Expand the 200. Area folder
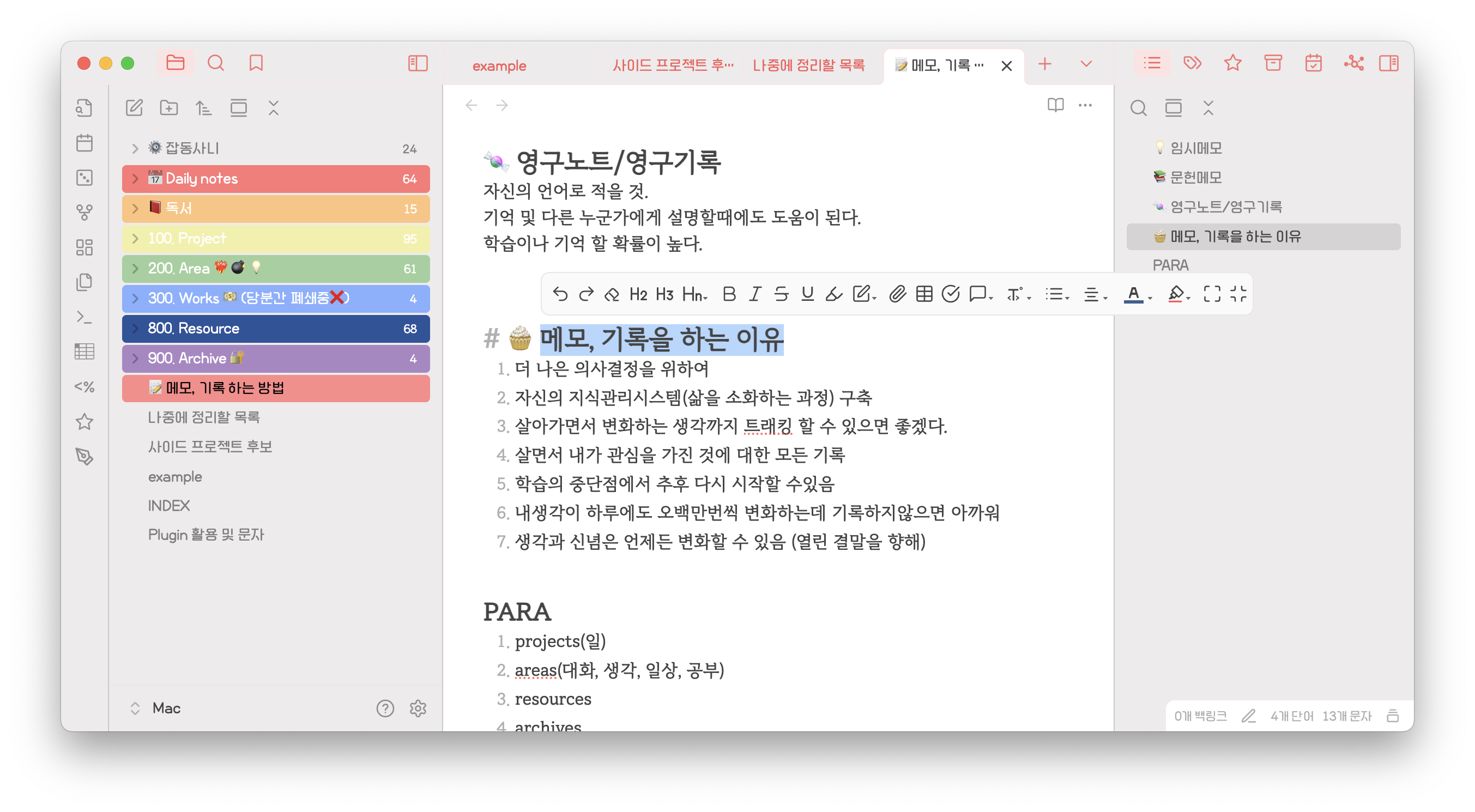Viewport: 1475px width, 812px height. [135, 269]
